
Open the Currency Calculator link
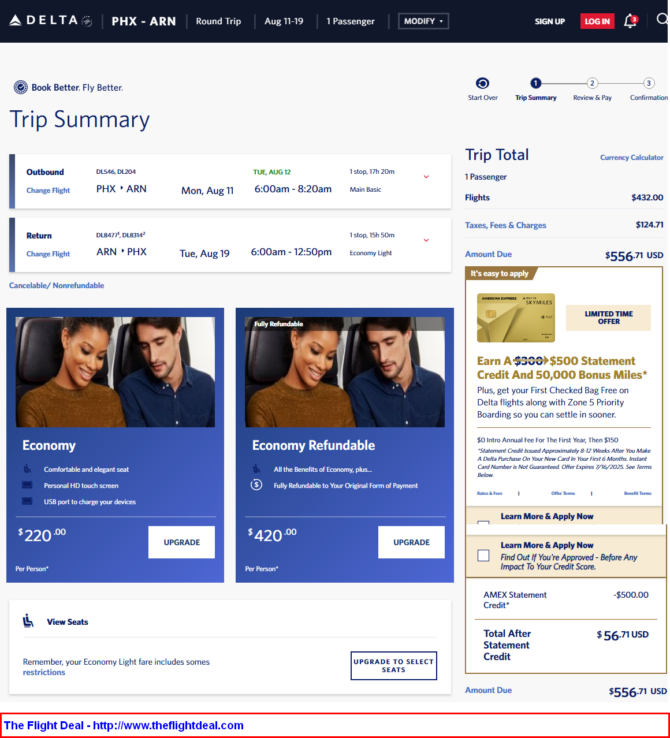pyautogui.click(x=631, y=157)
